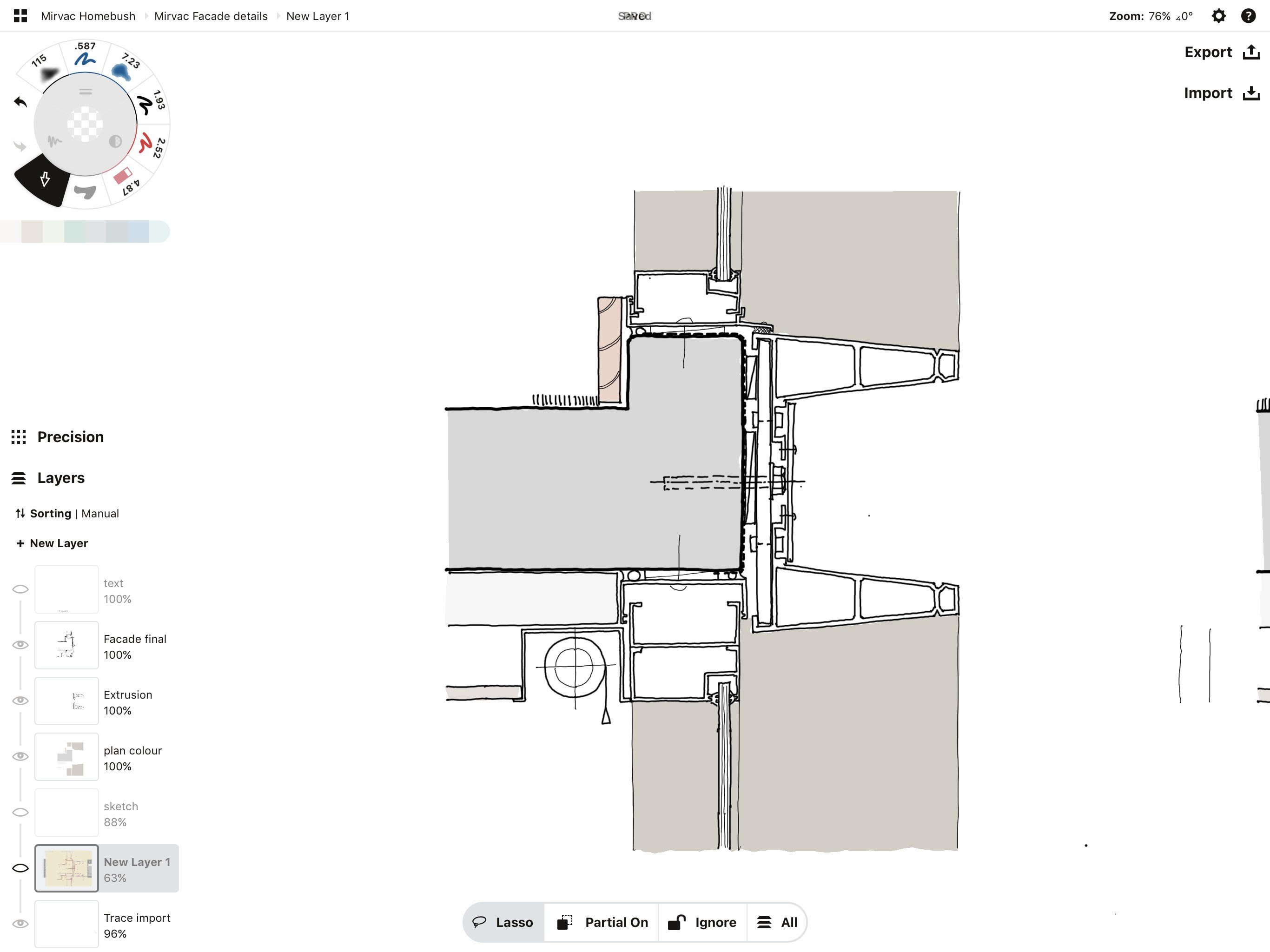The width and height of the screenshot is (1270, 952).
Task: Select the New Layer 1 thumbnail
Action: (x=66, y=867)
